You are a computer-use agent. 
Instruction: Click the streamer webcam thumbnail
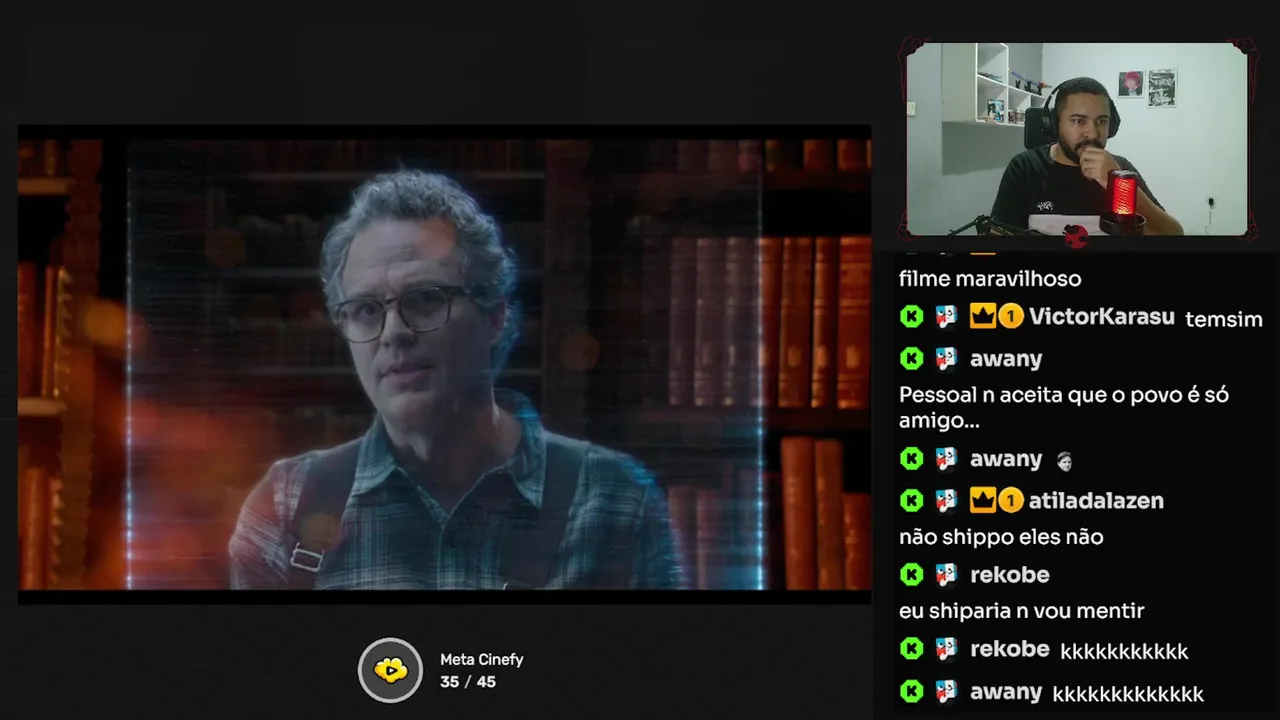pyautogui.click(x=1077, y=139)
